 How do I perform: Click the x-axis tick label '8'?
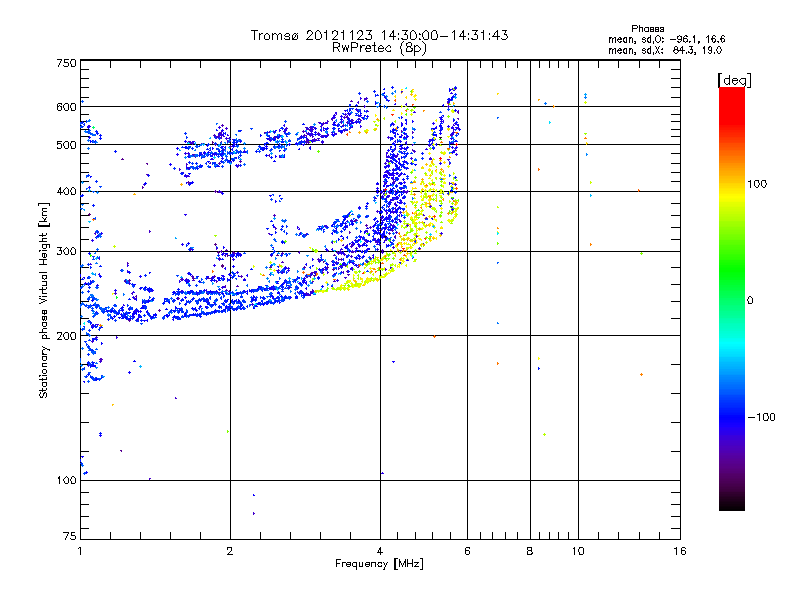click(x=530, y=551)
